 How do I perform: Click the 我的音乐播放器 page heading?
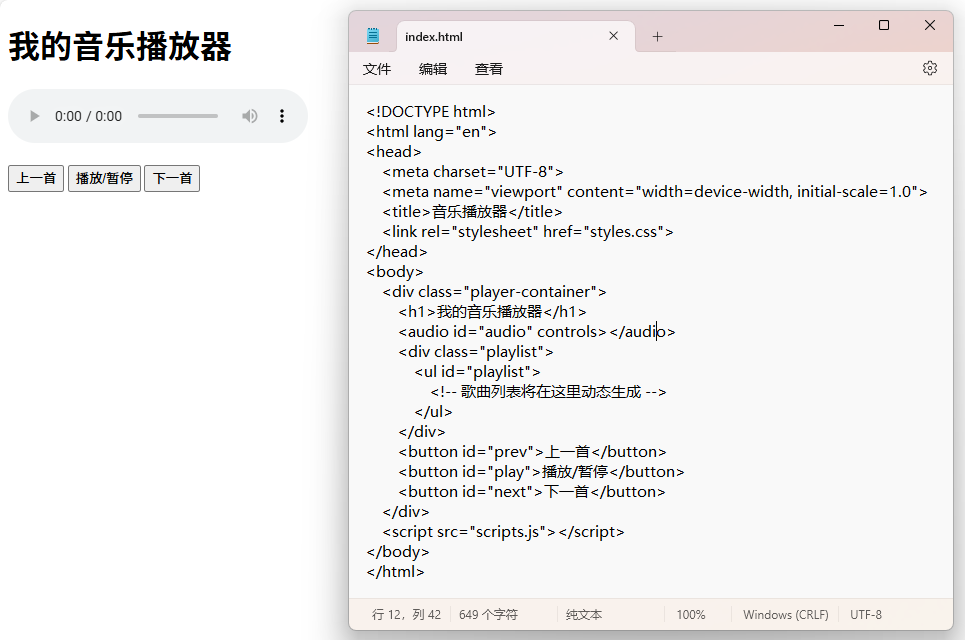120,47
